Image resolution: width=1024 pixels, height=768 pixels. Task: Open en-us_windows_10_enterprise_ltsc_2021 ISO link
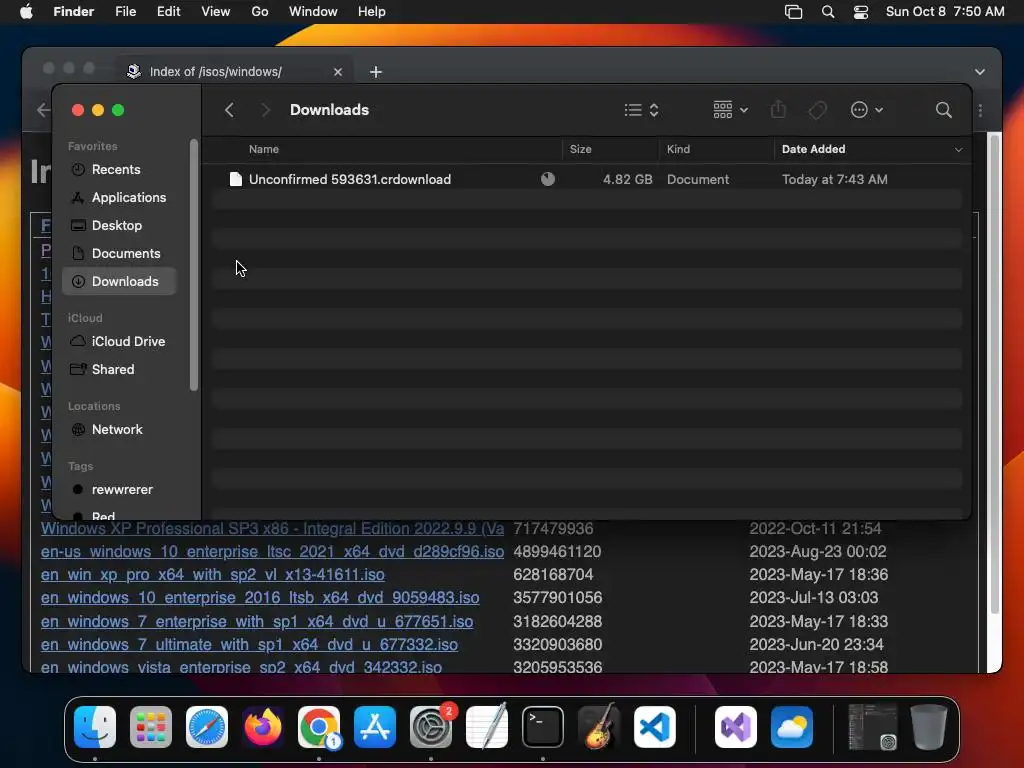272,552
